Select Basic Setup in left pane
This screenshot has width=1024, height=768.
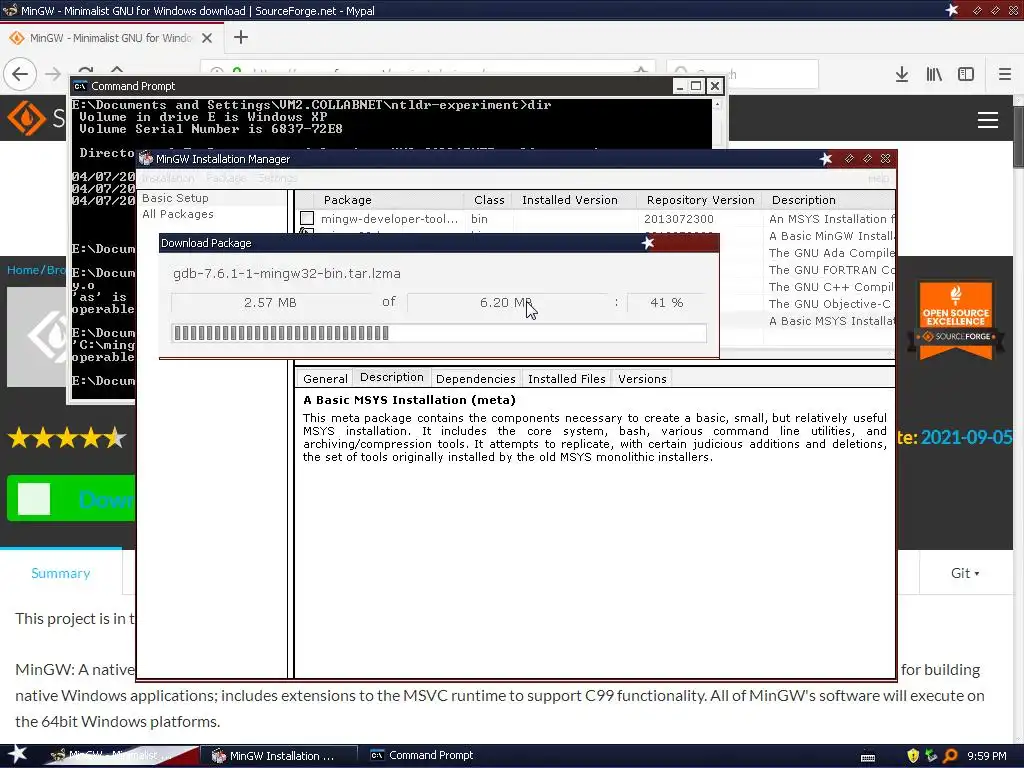(x=175, y=198)
